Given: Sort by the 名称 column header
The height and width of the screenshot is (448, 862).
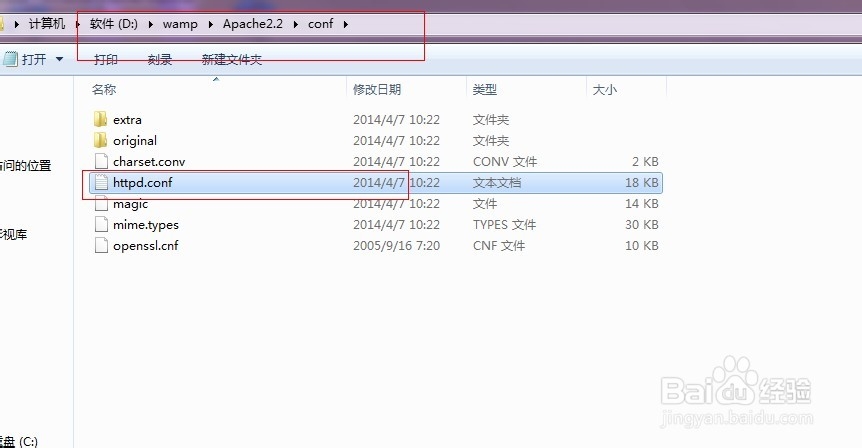Looking at the screenshot, I should point(104,89).
